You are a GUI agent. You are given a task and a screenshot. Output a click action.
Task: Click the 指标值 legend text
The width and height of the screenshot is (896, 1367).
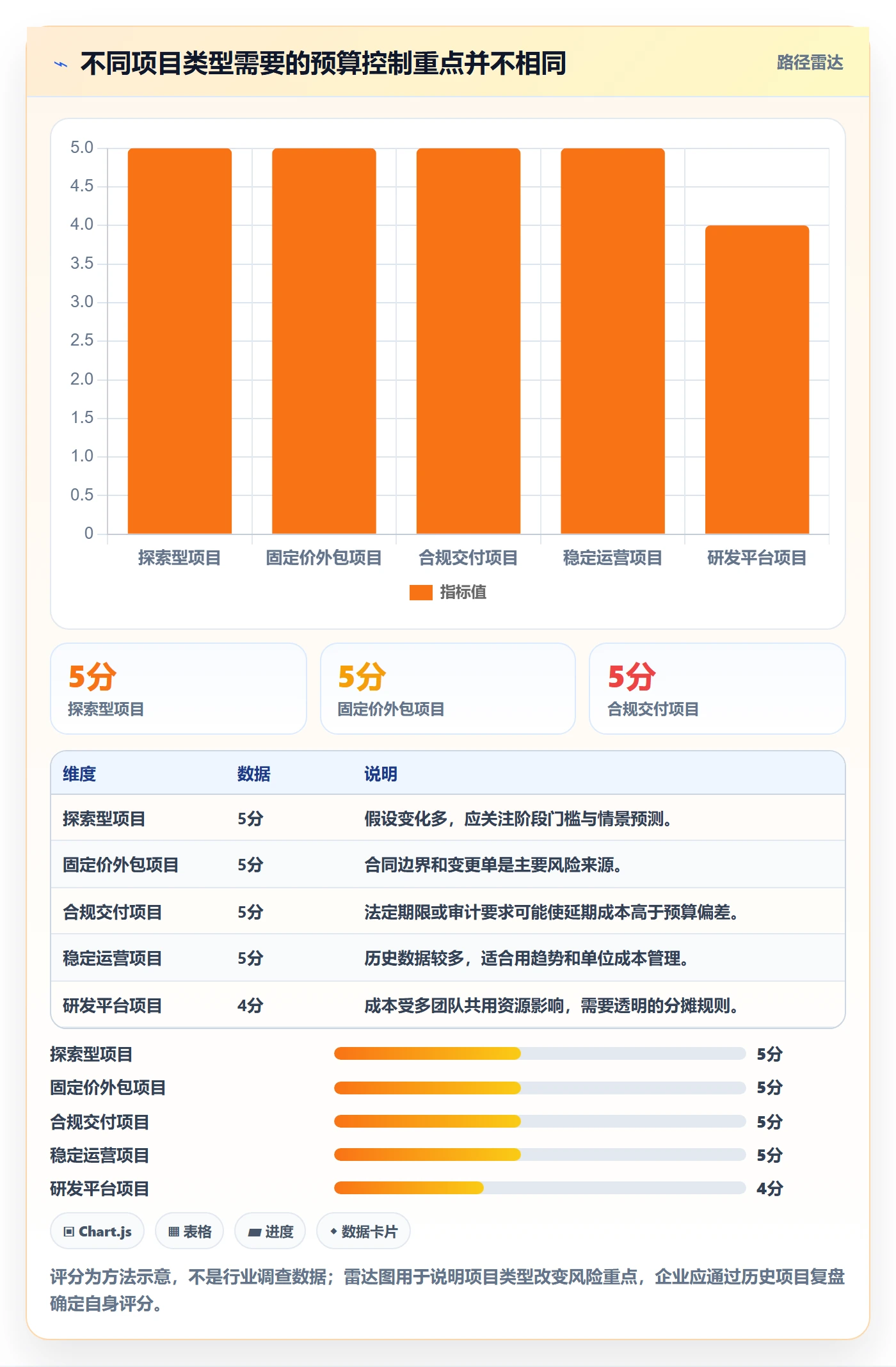[463, 593]
